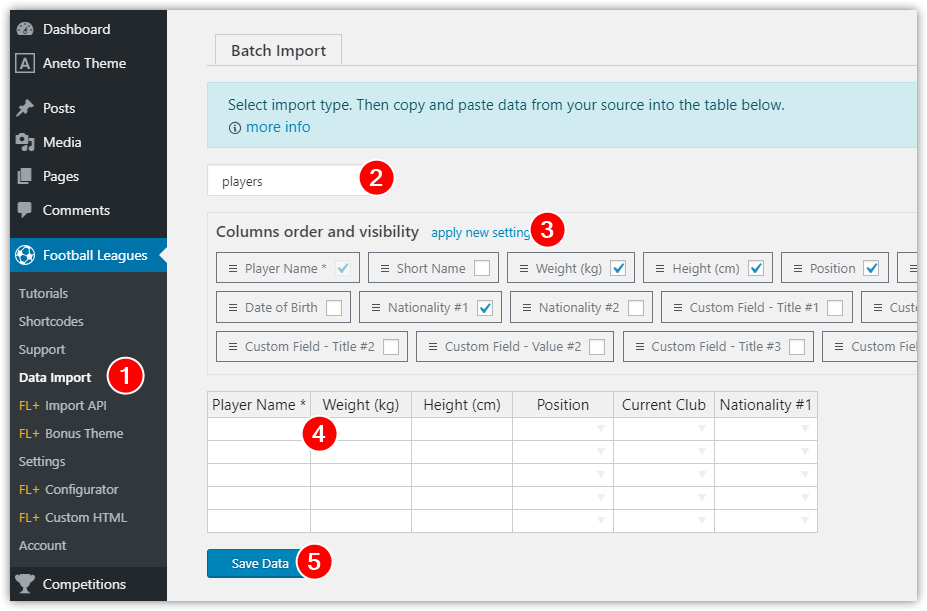Open Current Club dropdown in last table row
927x611 pixels.
pyautogui.click(x=702, y=521)
